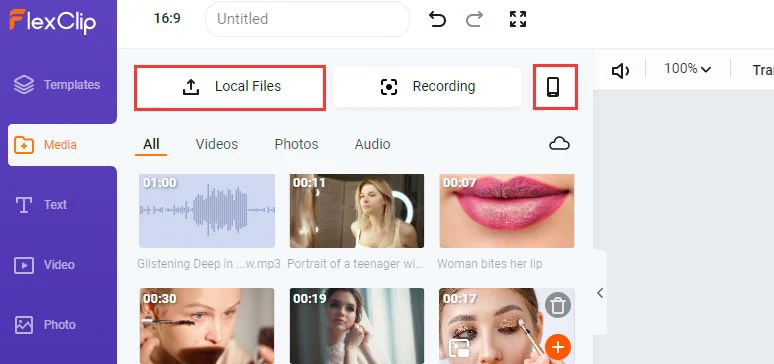Add the 00:17 video to timeline
This screenshot has height=364, width=774.
click(558, 348)
